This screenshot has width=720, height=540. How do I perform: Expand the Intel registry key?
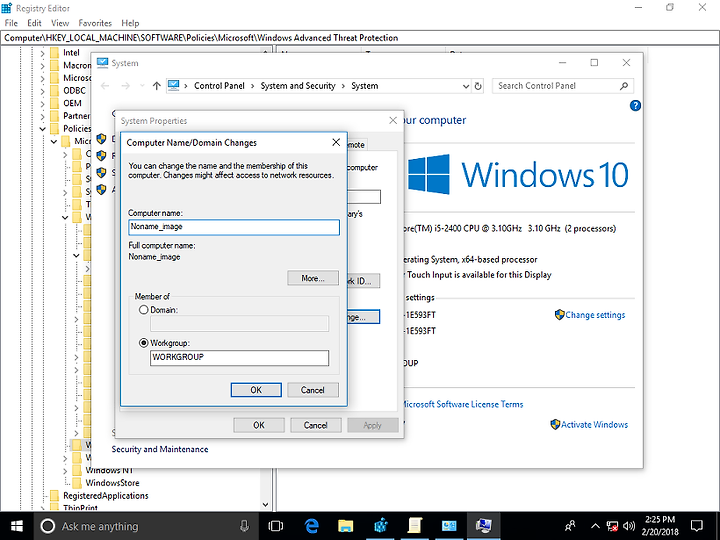click(x=42, y=53)
